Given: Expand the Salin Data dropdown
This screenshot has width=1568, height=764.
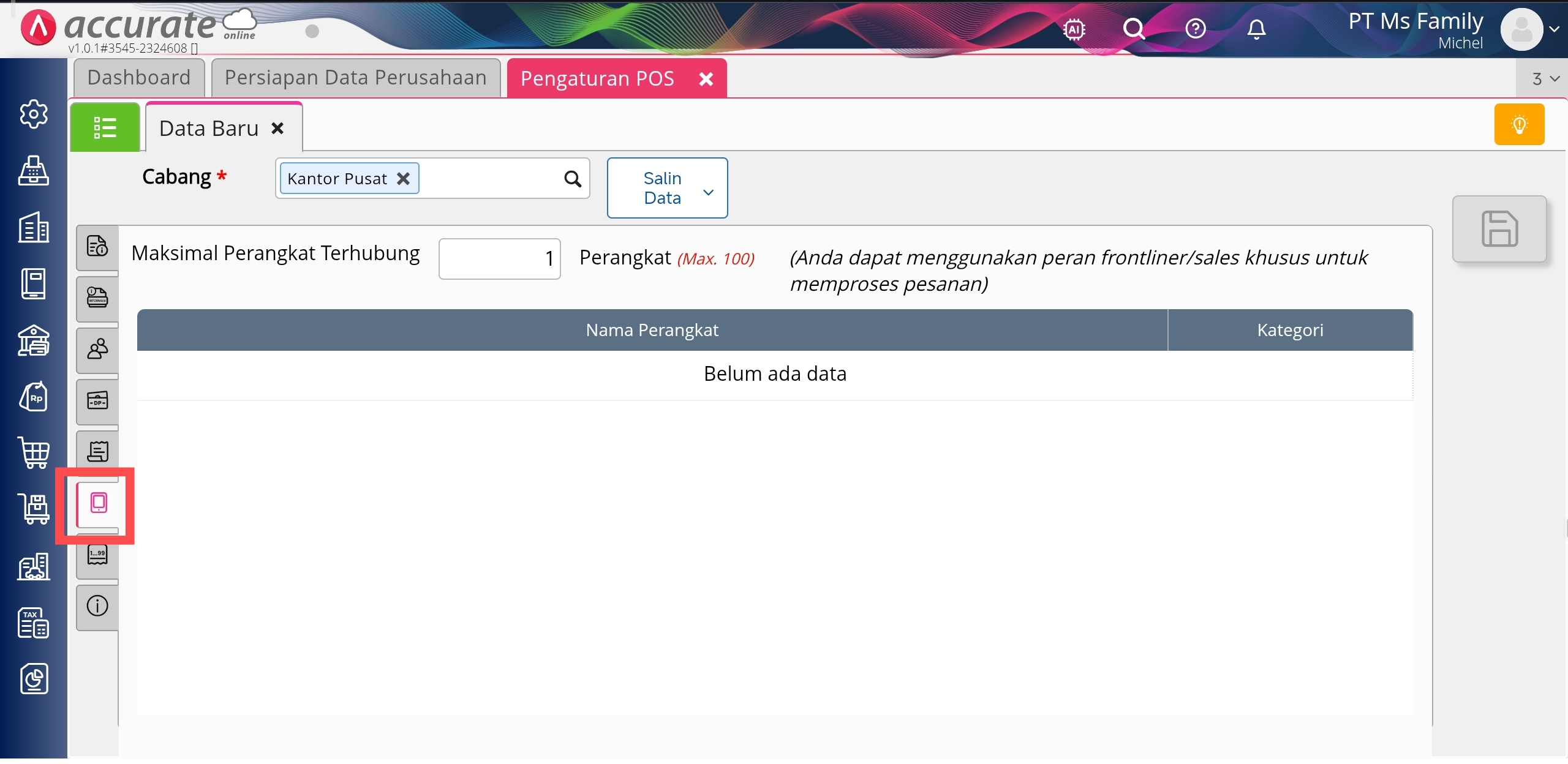Looking at the screenshot, I should pyautogui.click(x=667, y=188).
